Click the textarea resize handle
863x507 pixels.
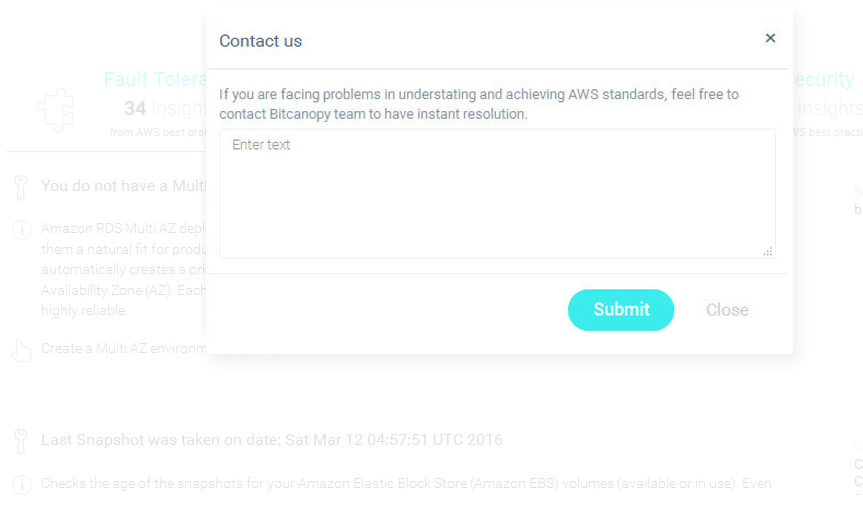click(x=768, y=251)
